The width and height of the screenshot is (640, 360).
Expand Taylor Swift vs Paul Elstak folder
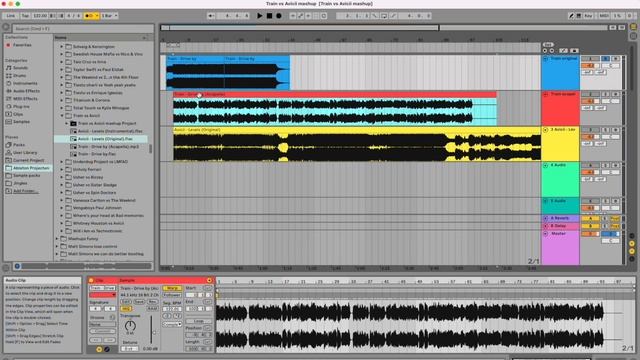(62, 70)
